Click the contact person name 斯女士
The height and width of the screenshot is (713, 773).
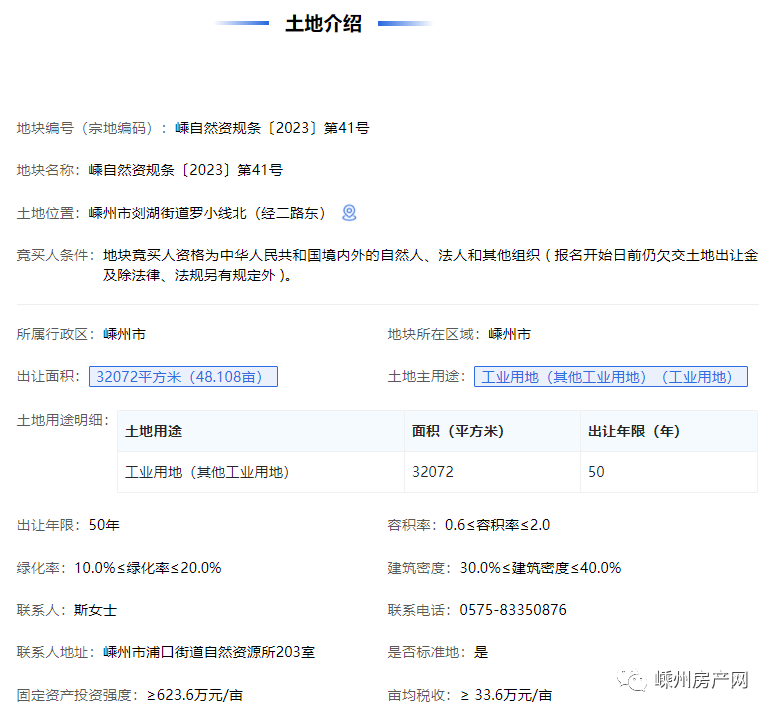pos(96,609)
